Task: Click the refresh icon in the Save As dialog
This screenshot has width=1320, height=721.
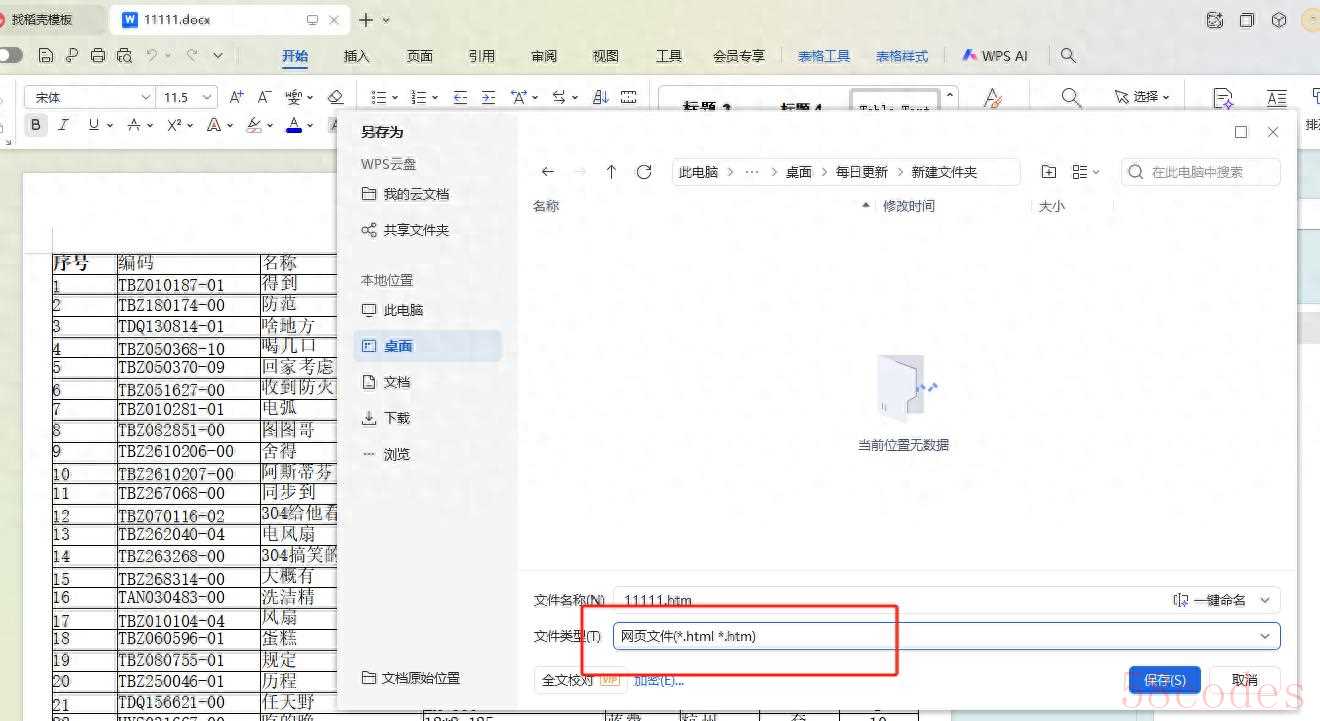Action: (644, 172)
